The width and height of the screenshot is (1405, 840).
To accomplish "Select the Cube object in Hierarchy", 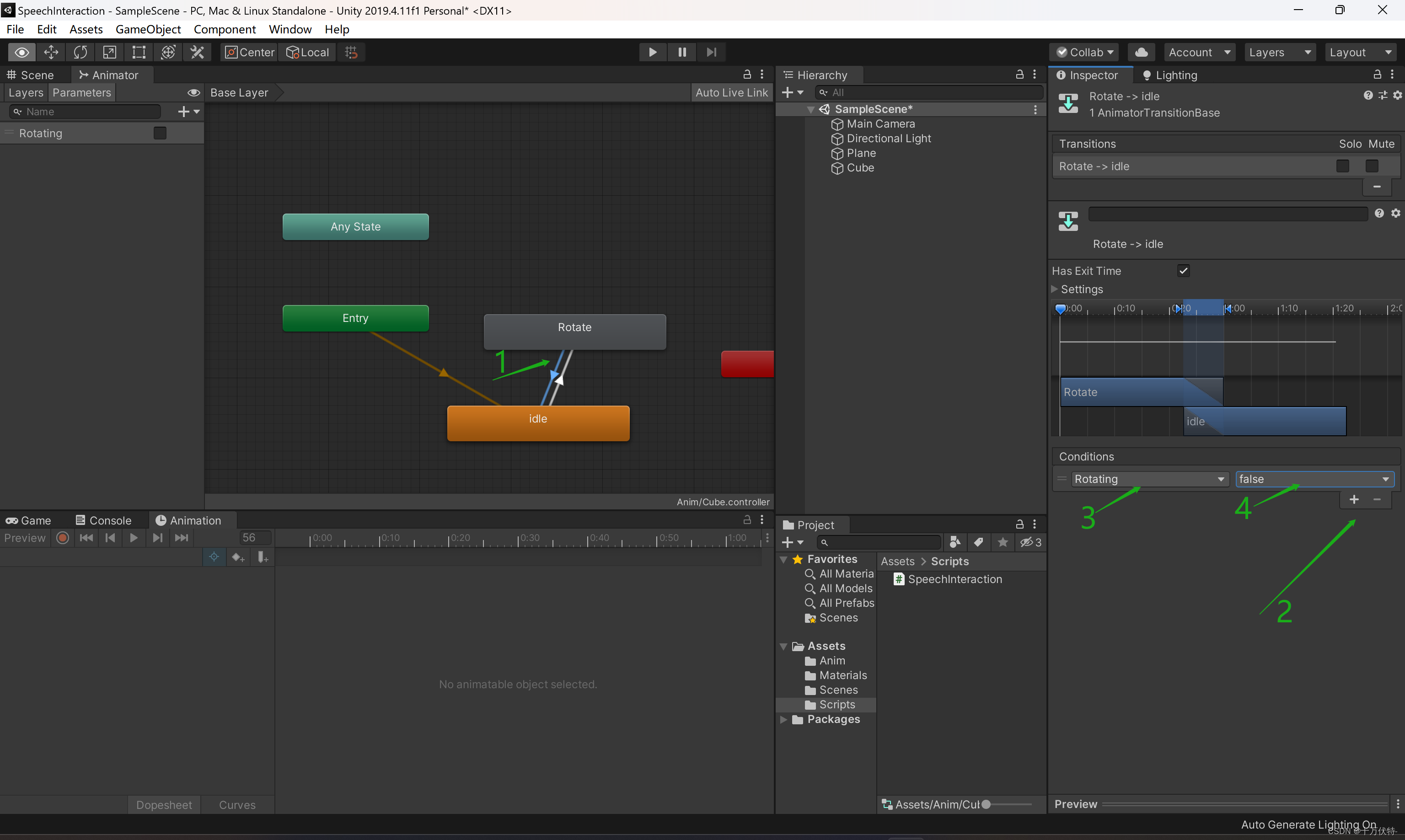I will (860, 167).
